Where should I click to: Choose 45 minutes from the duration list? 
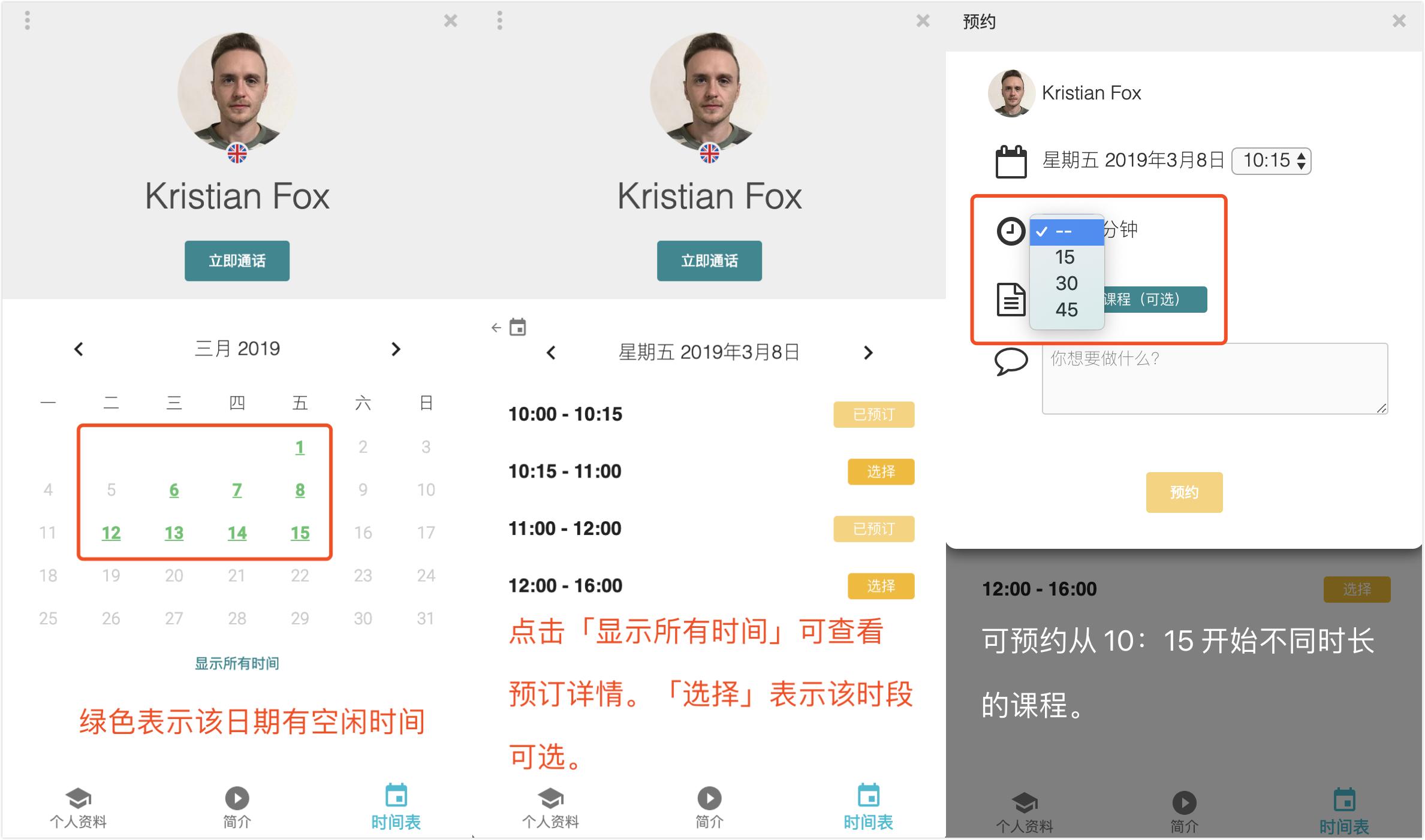point(1067,310)
